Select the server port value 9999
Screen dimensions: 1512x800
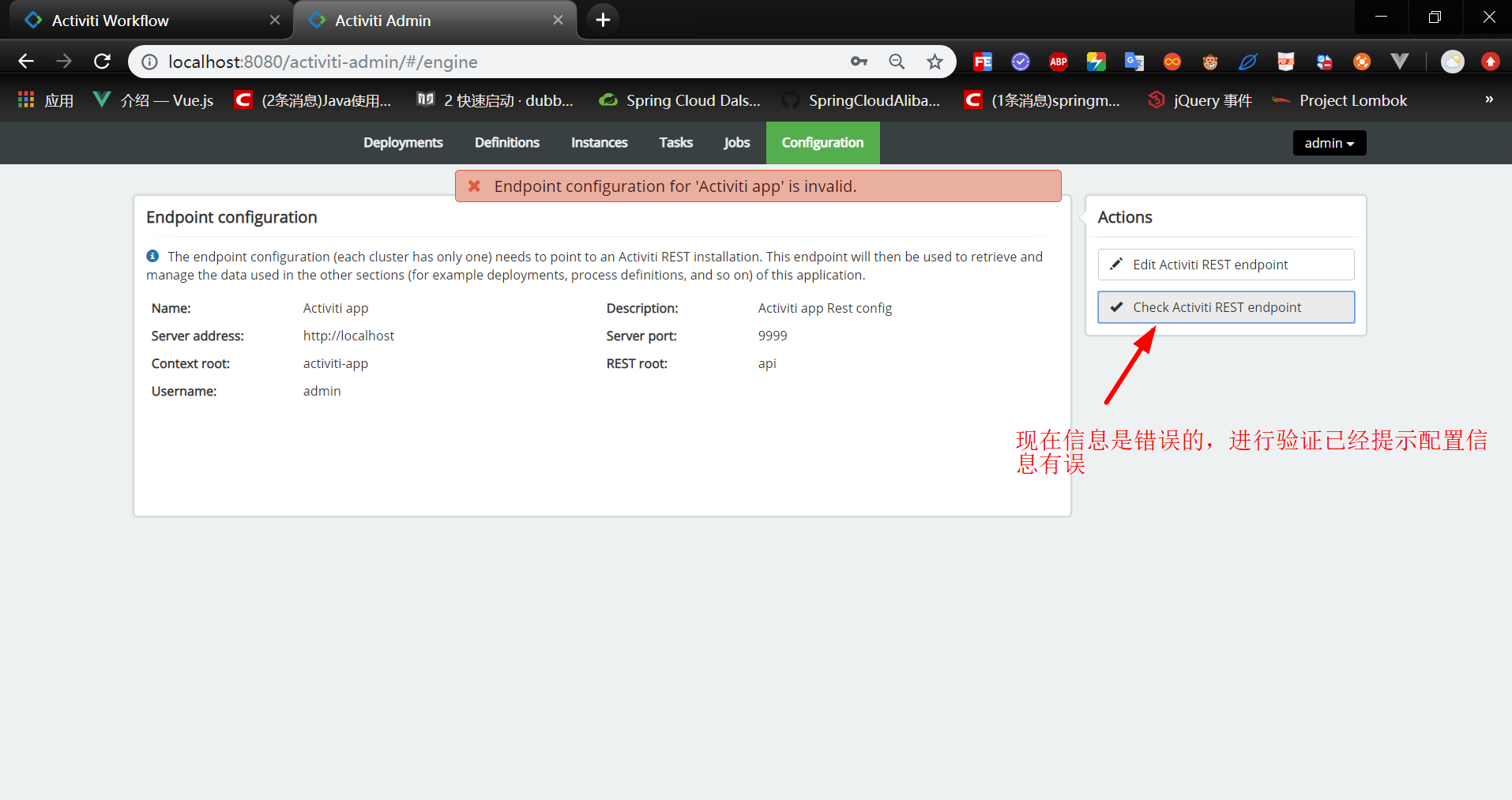[x=773, y=336]
